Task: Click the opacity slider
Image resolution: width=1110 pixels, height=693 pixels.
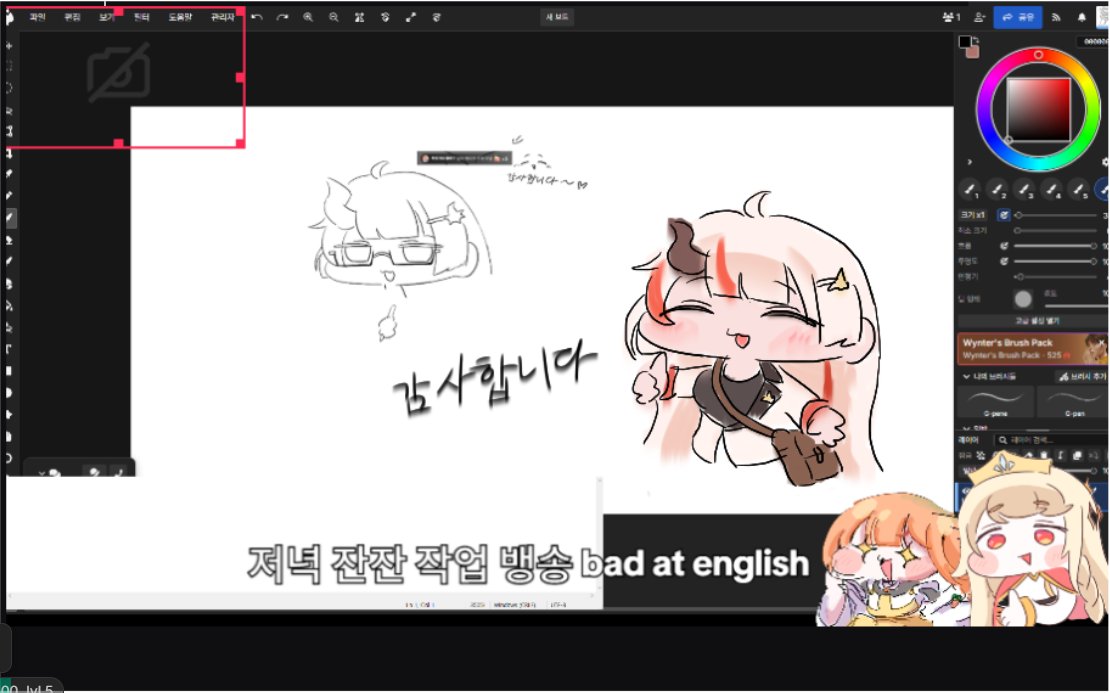Action: tap(1056, 262)
